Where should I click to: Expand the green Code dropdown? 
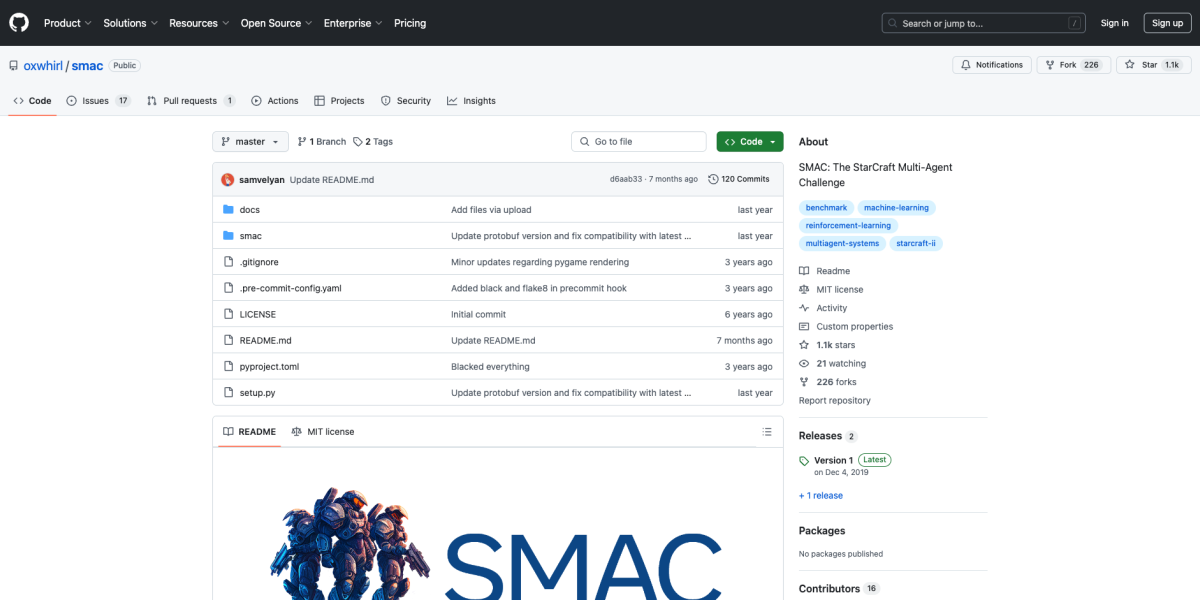click(749, 141)
